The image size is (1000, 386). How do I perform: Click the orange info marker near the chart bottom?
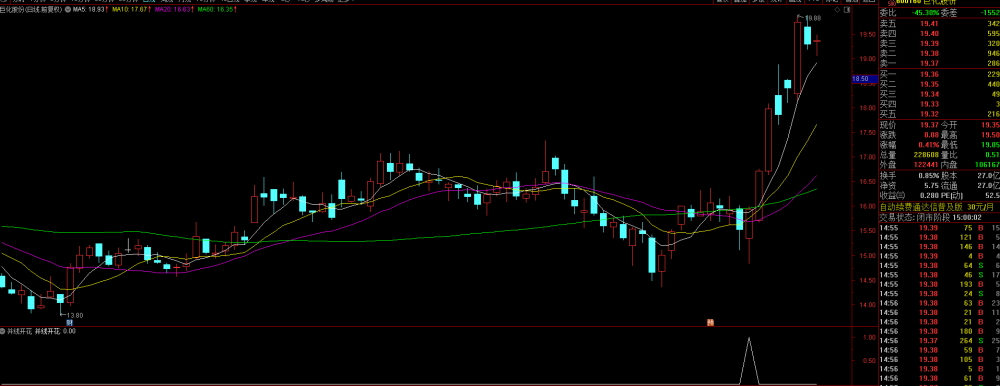710,322
